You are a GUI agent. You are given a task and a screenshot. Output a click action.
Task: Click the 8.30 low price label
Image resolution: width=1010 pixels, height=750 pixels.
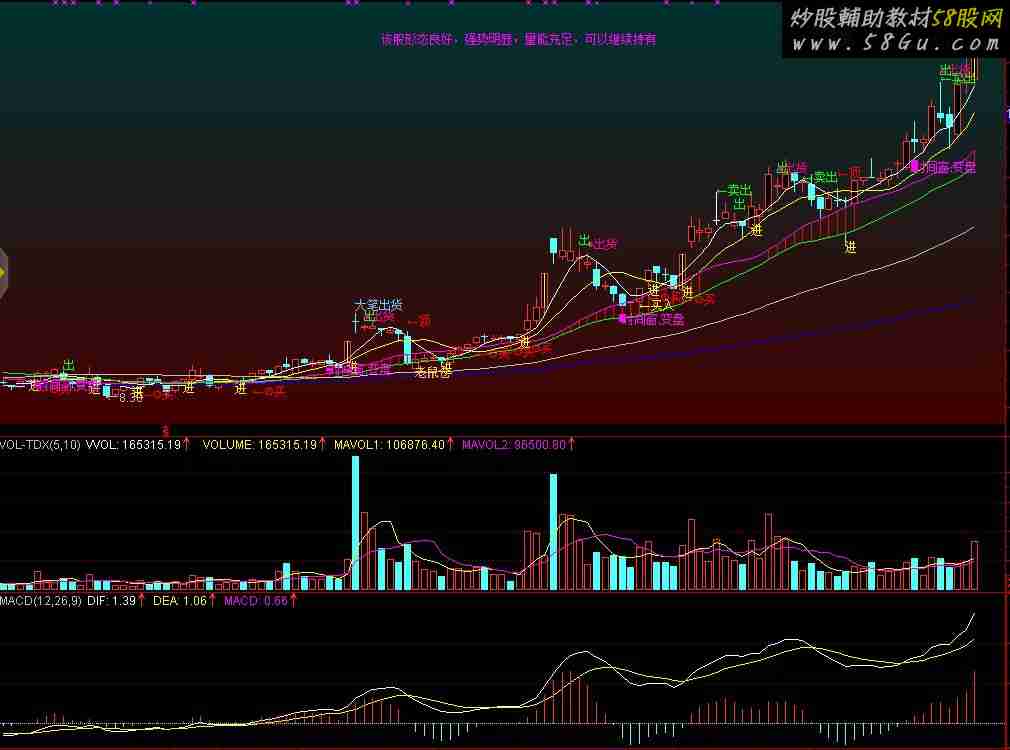coord(131,398)
